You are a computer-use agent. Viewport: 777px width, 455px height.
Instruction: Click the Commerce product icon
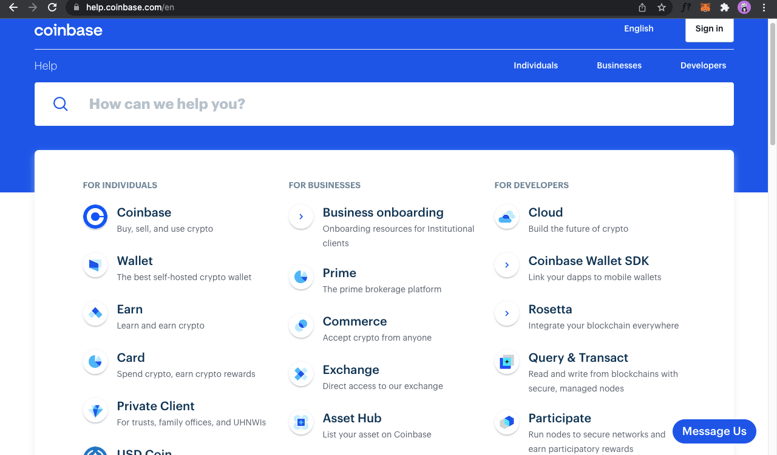(x=301, y=326)
